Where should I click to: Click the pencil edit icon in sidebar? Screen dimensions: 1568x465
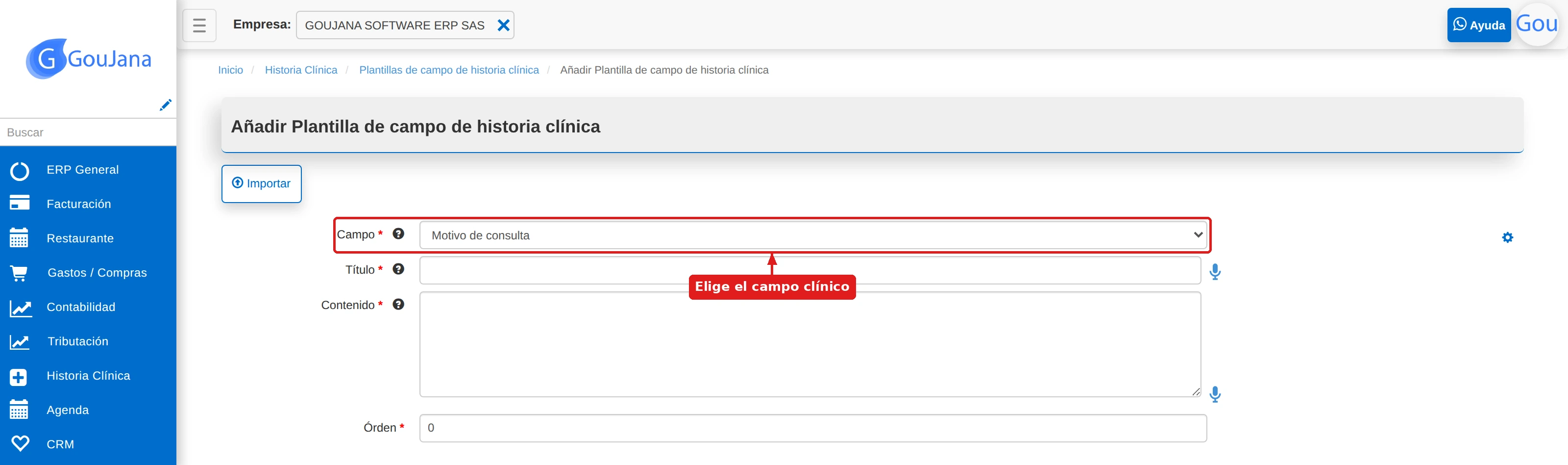pyautogui.click(x=165, y=105)
